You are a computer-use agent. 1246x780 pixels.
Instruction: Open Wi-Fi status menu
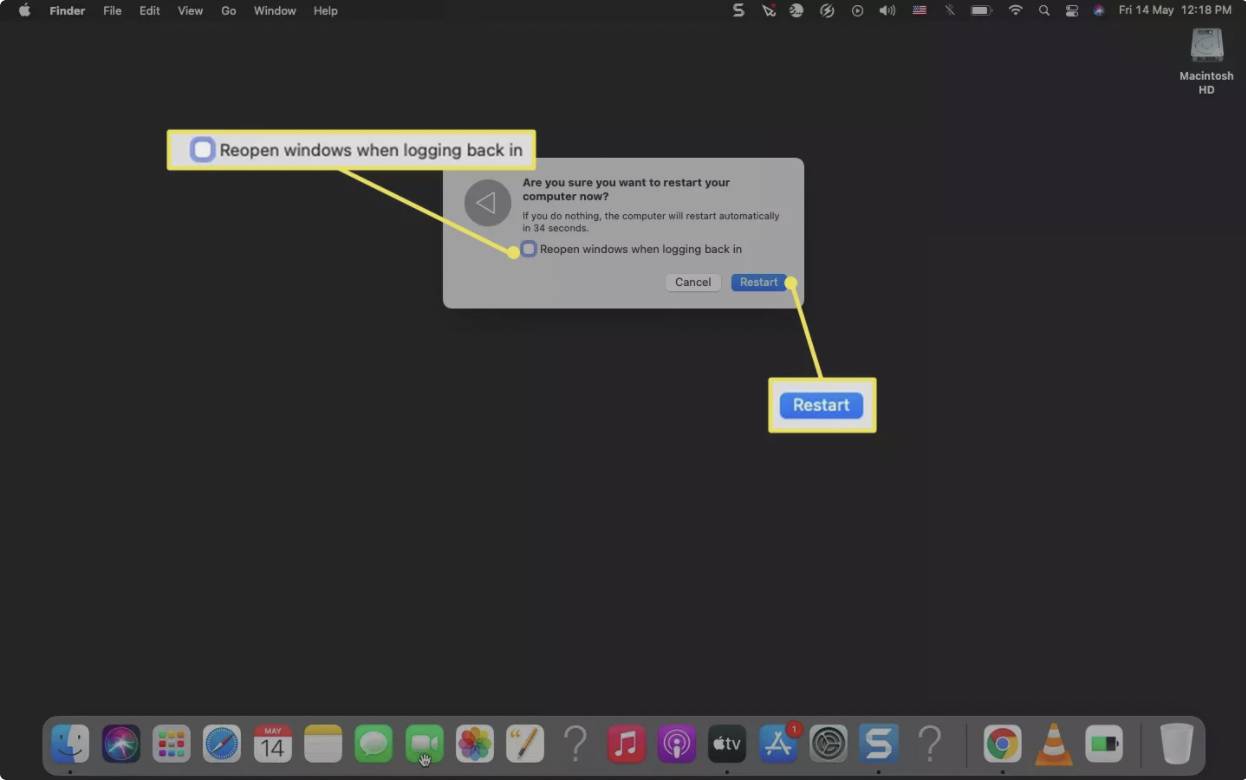pyautogui.click(x=1015, y=11)
